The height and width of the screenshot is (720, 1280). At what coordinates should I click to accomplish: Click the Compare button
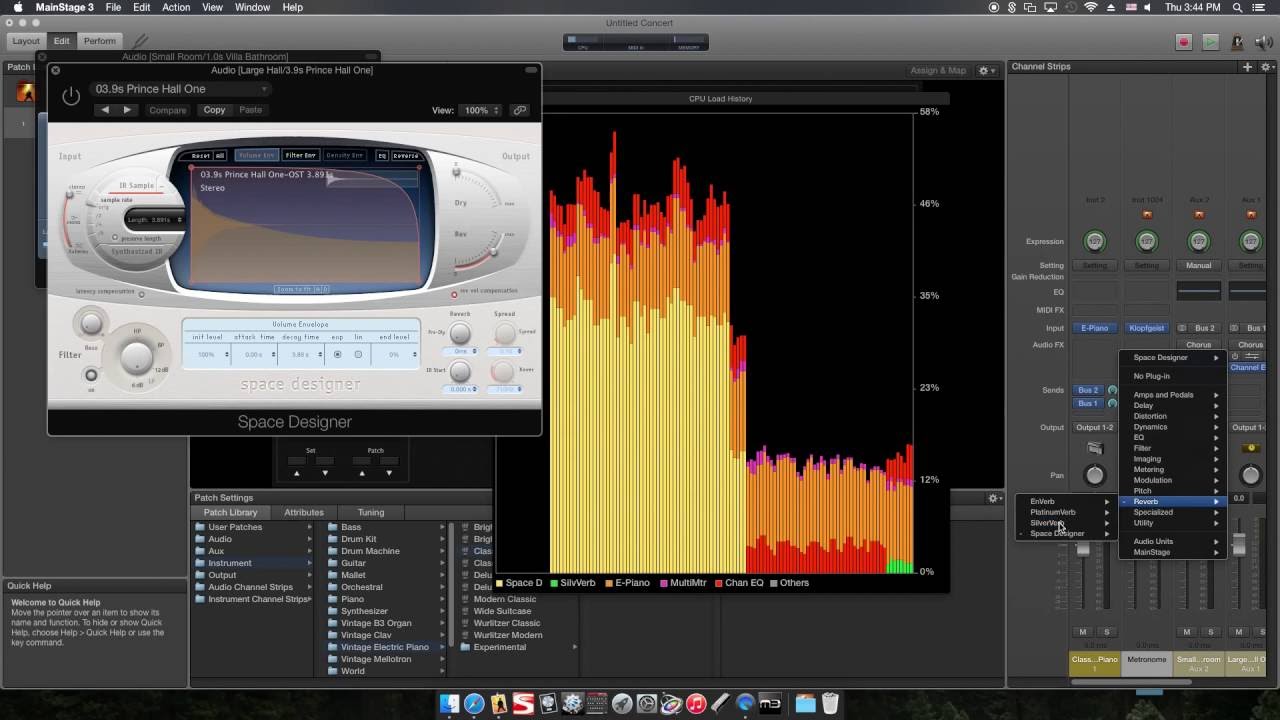[168, 110]
